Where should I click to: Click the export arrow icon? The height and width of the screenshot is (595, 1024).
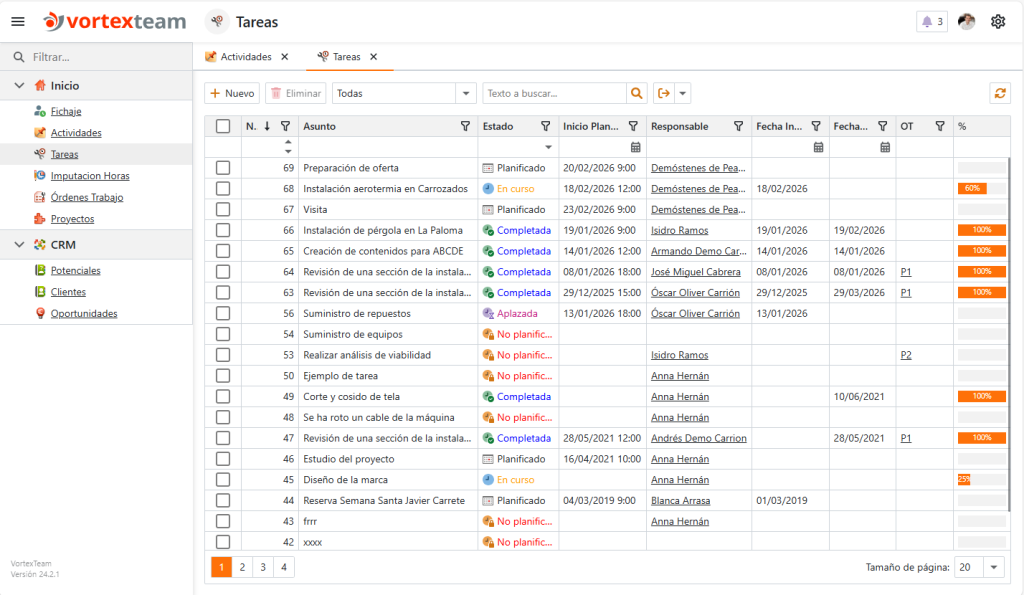point(664,93)
